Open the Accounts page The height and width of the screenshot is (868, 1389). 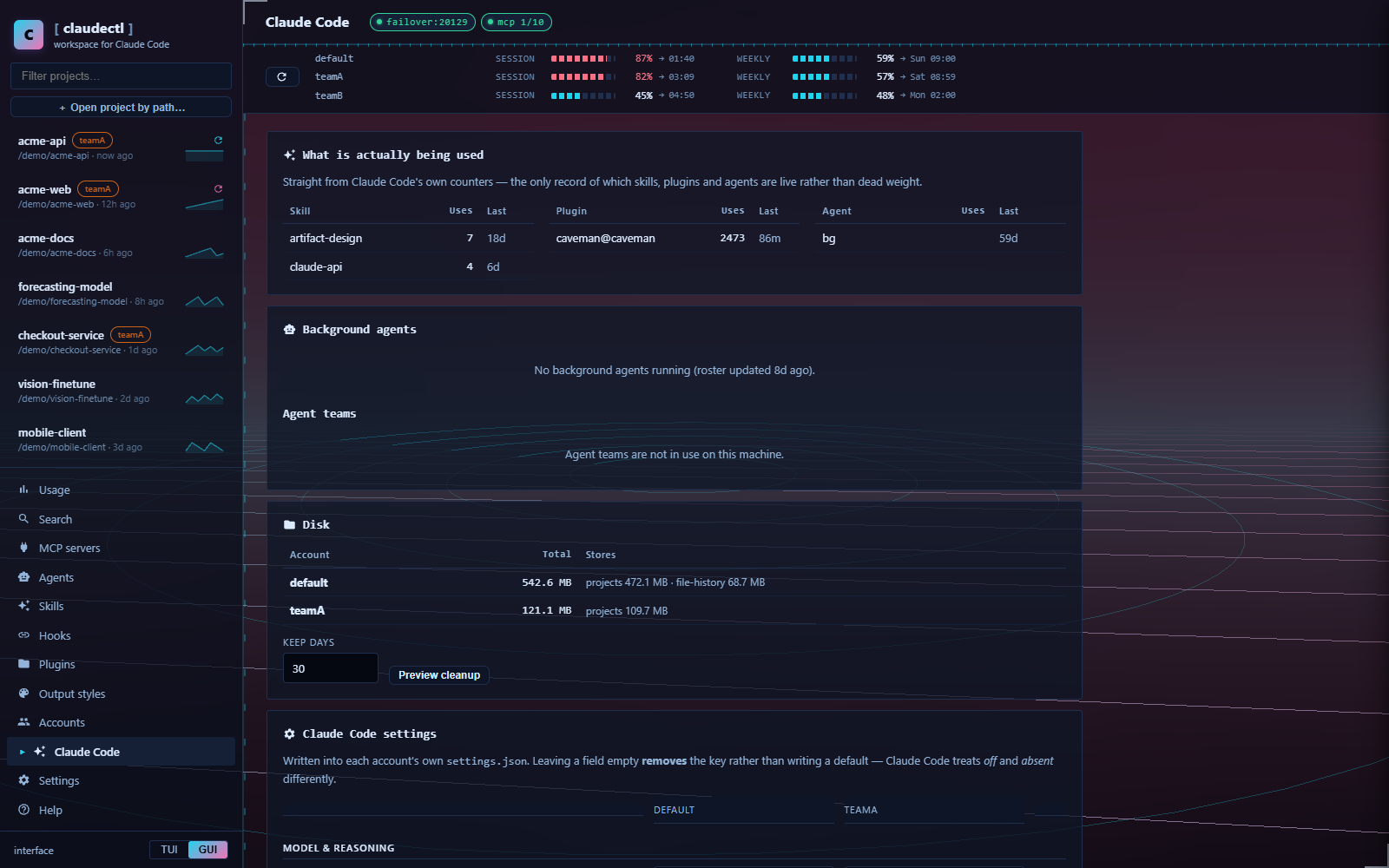[121, 722]
